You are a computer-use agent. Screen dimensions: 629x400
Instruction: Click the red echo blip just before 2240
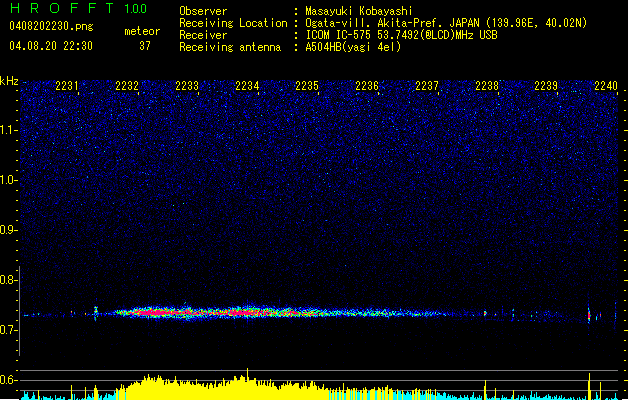pyautogui.click(x=589, y=315)
